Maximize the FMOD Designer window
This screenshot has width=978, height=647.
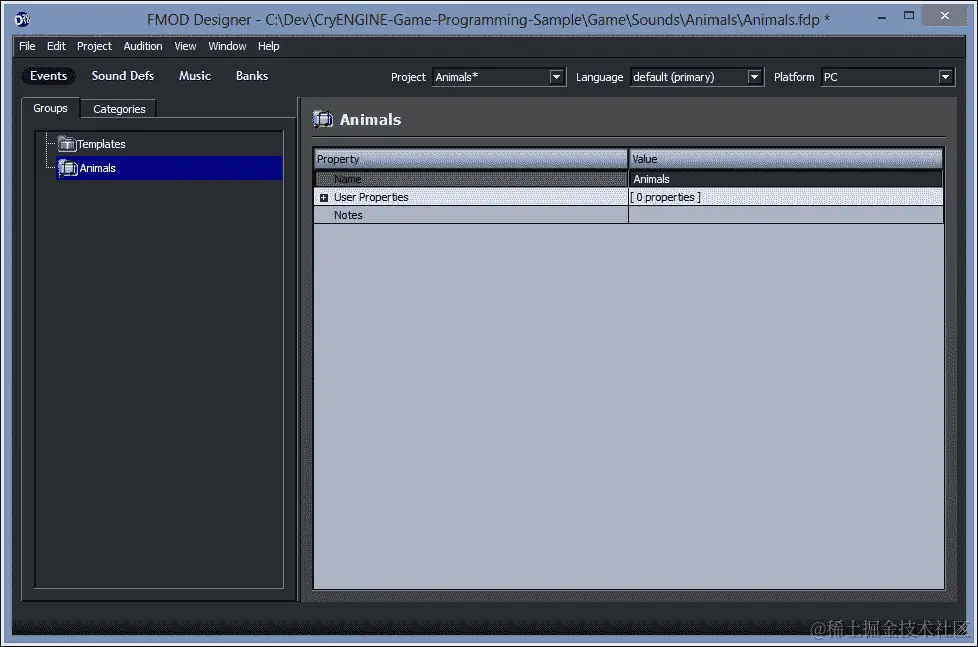coord(909,16)
